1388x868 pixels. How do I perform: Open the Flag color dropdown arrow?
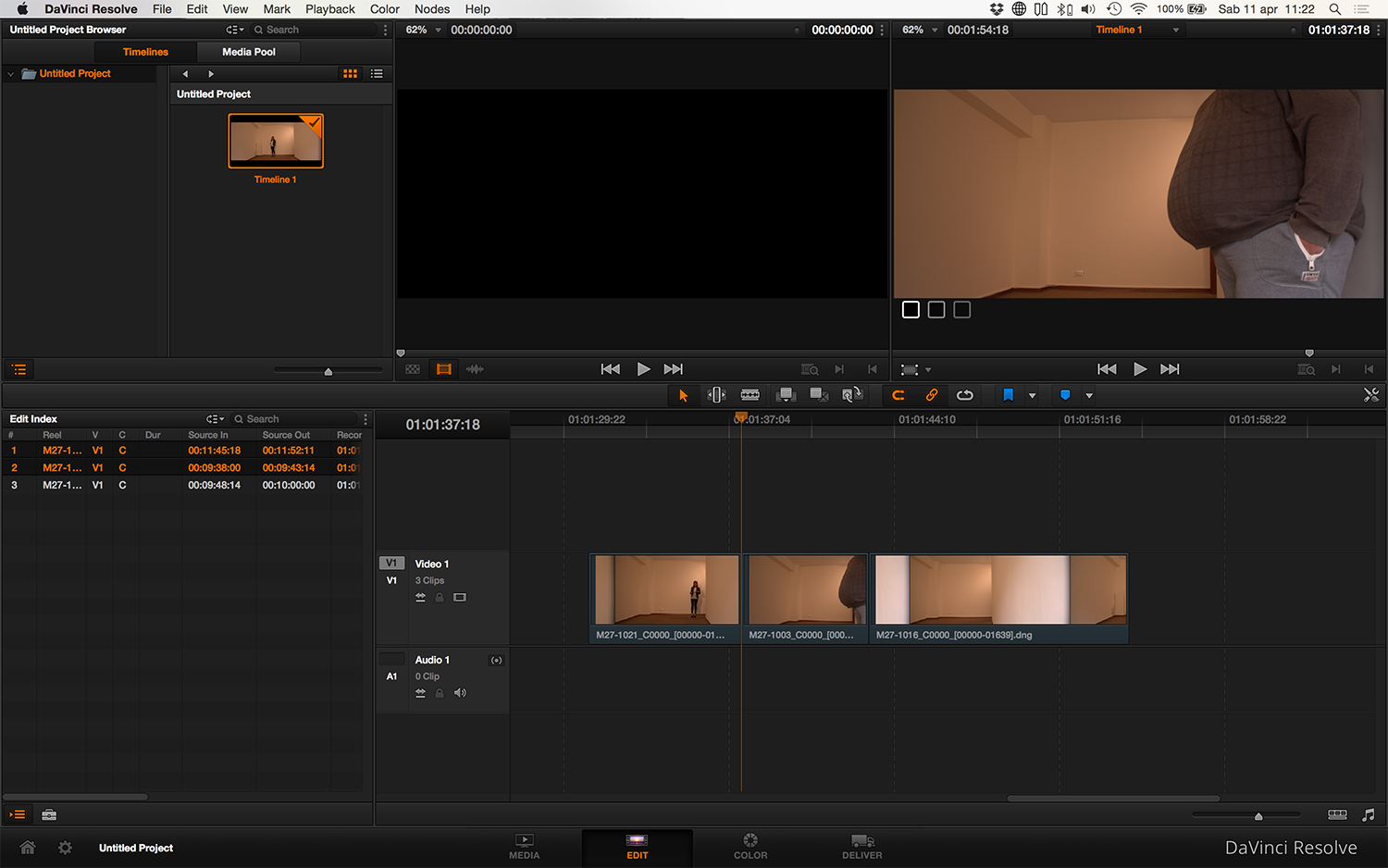(x=1033, y=396)
